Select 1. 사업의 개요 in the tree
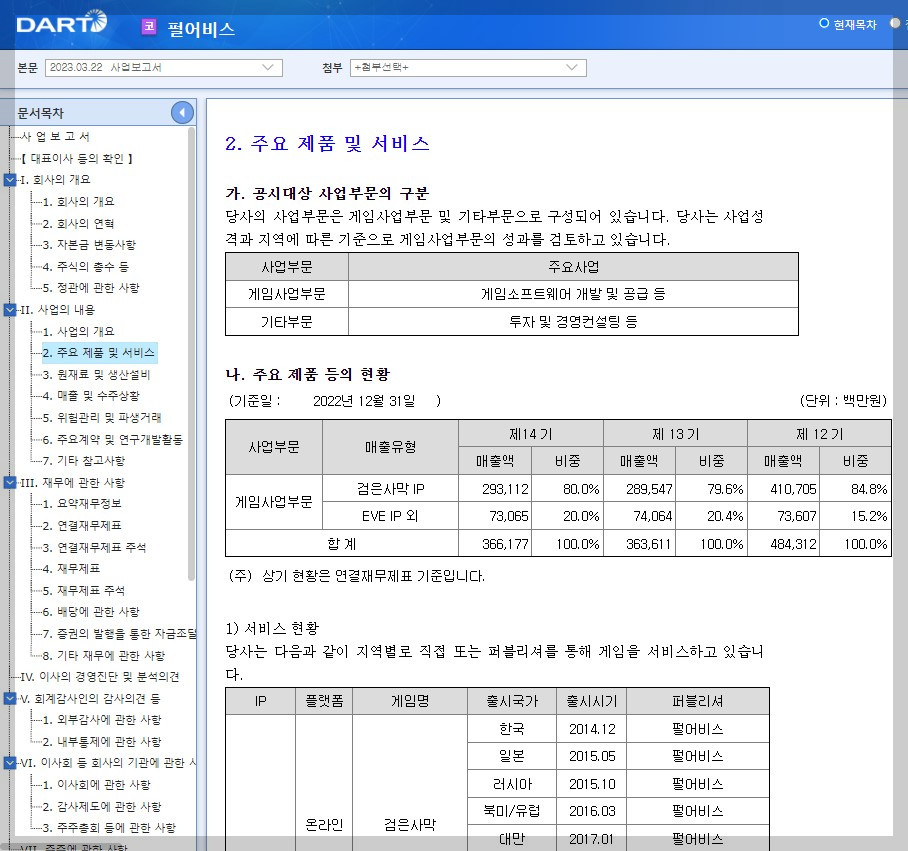The height and width of the screenshot is (851, 908). pos(78,332)
